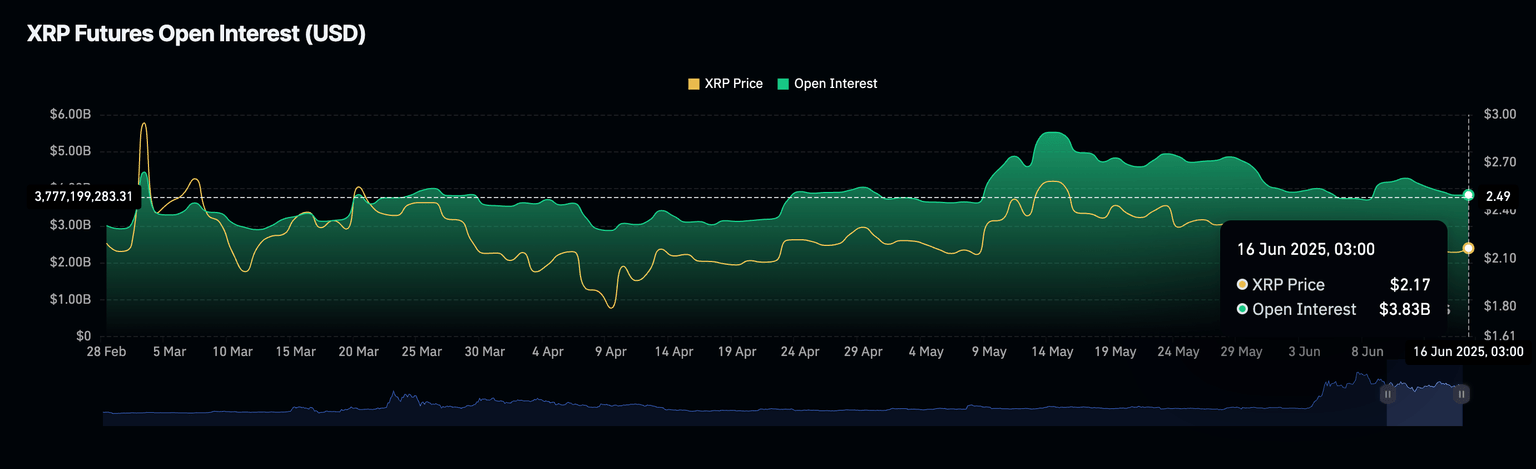1536x469 pixels.
Task: Click the yellow XRP Price legend swatch
Action: point(694,84)
